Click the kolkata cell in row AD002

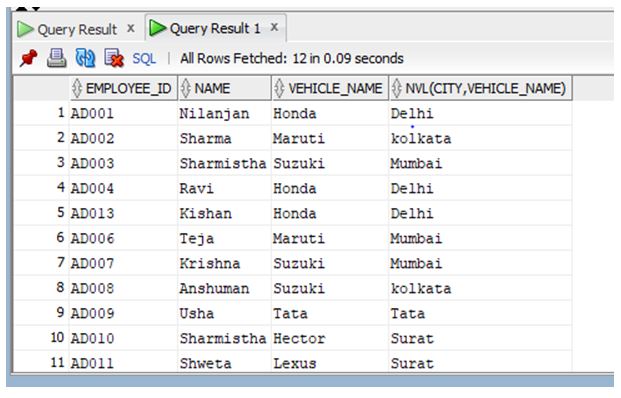coord(480,138)
